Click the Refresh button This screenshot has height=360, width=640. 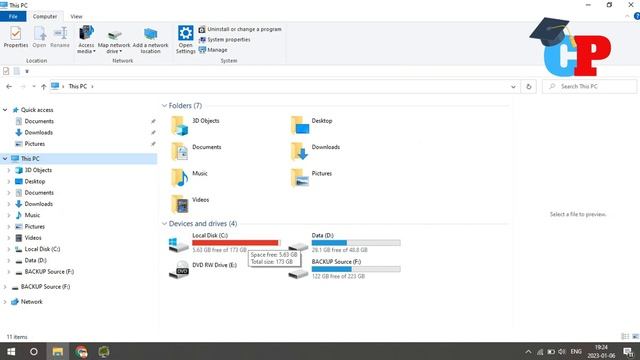click(x=529, y=87)
